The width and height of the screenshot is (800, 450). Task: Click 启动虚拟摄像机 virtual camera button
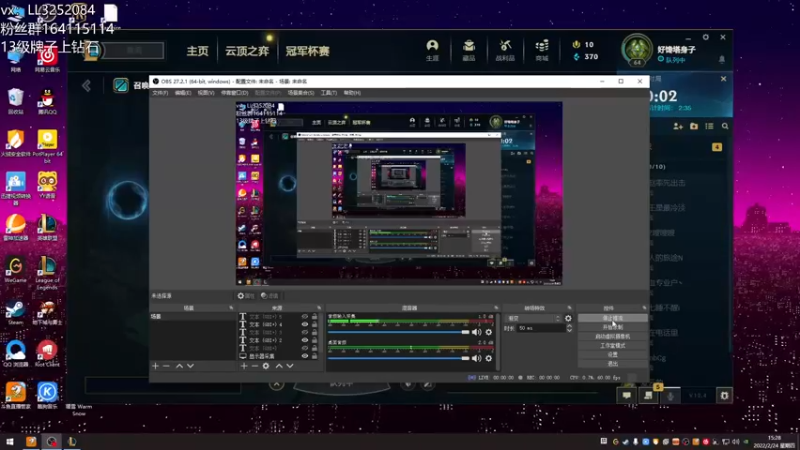[x=613, y=336]
